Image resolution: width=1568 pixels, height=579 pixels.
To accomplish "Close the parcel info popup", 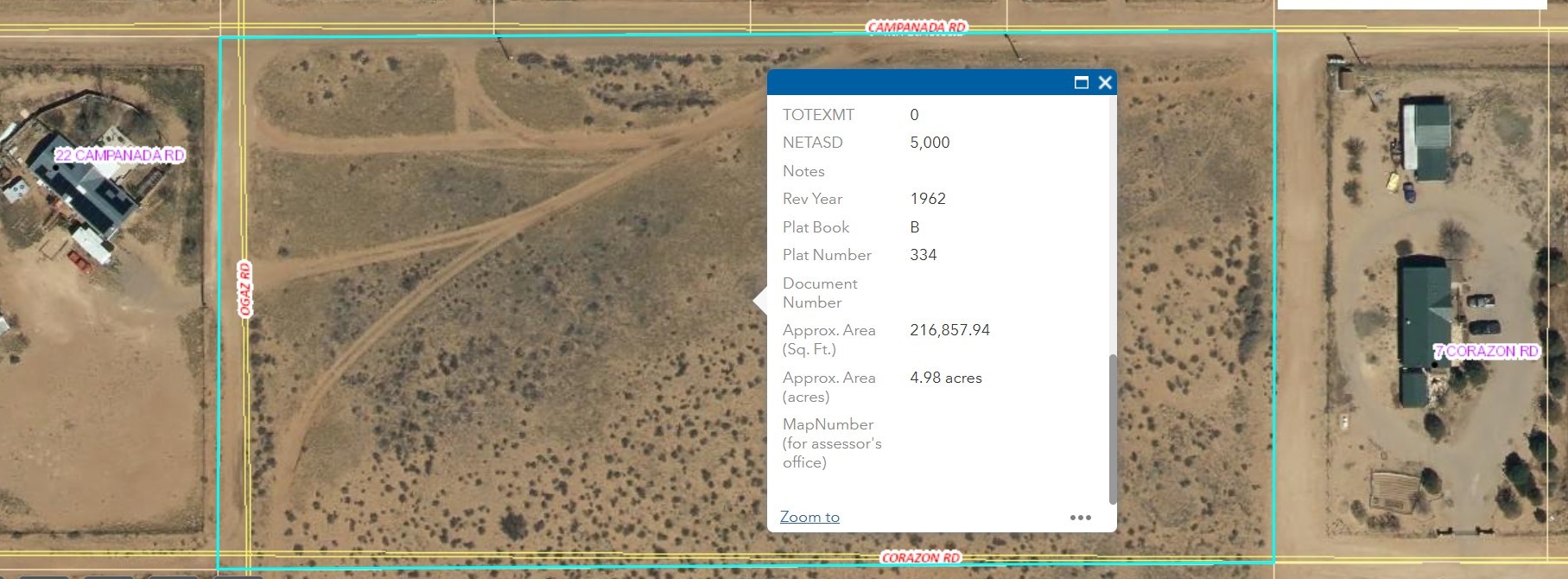I will 1105,83.
